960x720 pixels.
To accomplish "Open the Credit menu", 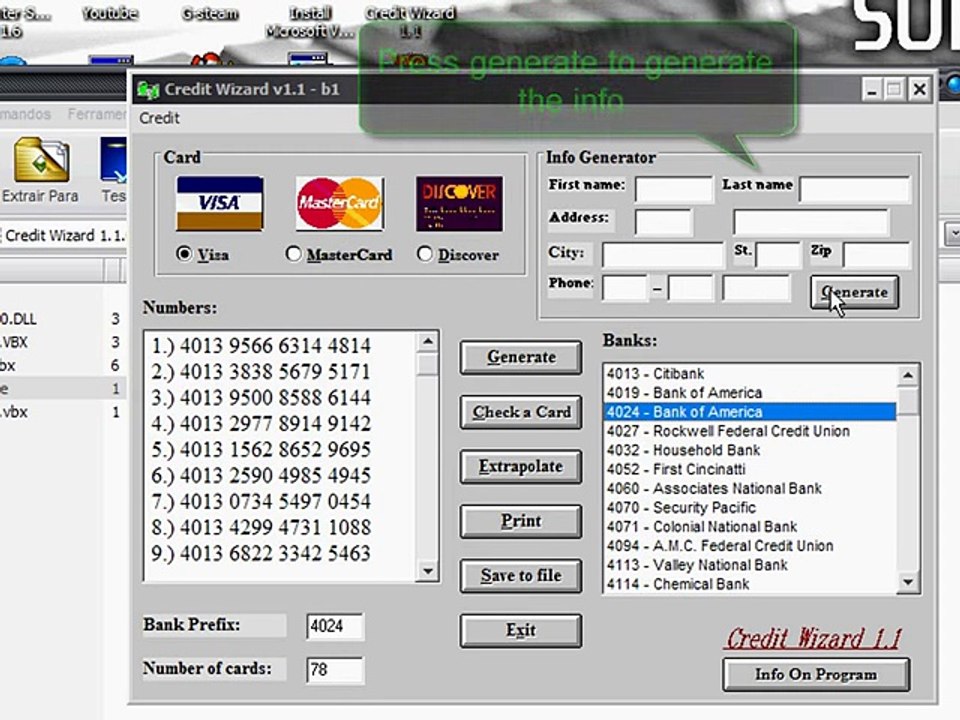I will point(159,118).
